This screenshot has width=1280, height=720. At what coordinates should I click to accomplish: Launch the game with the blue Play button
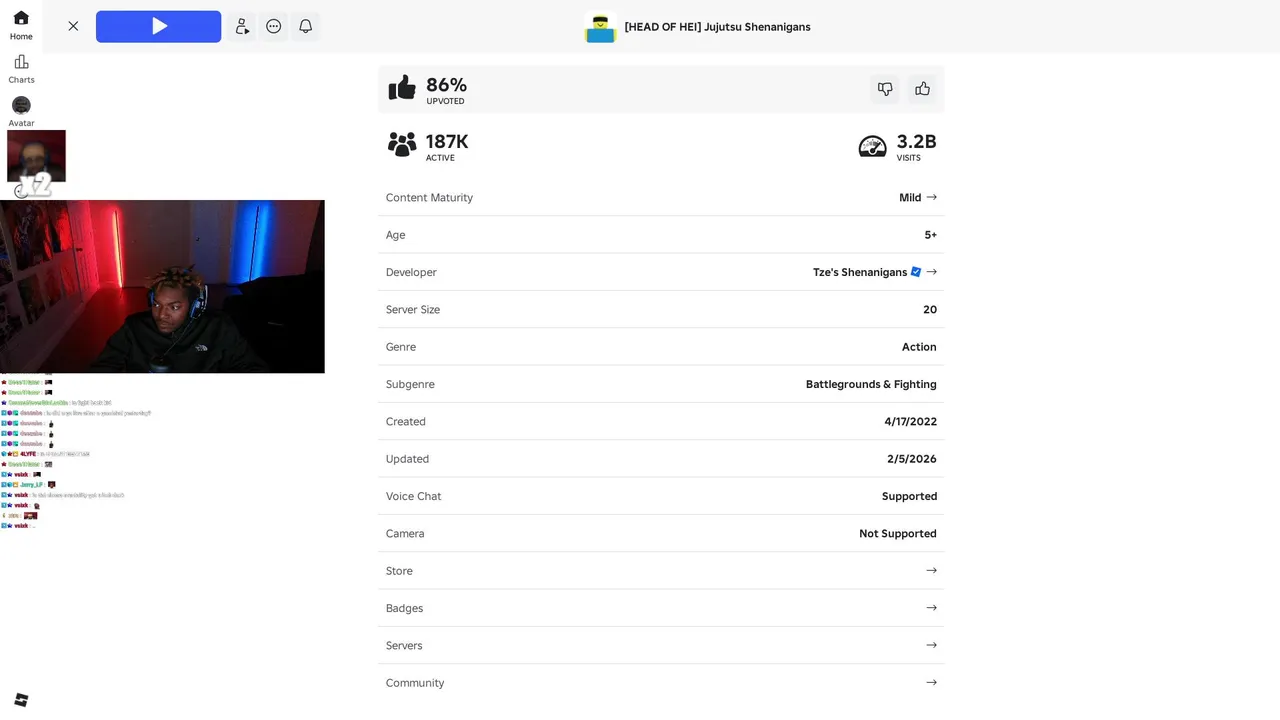pos(158,27)
